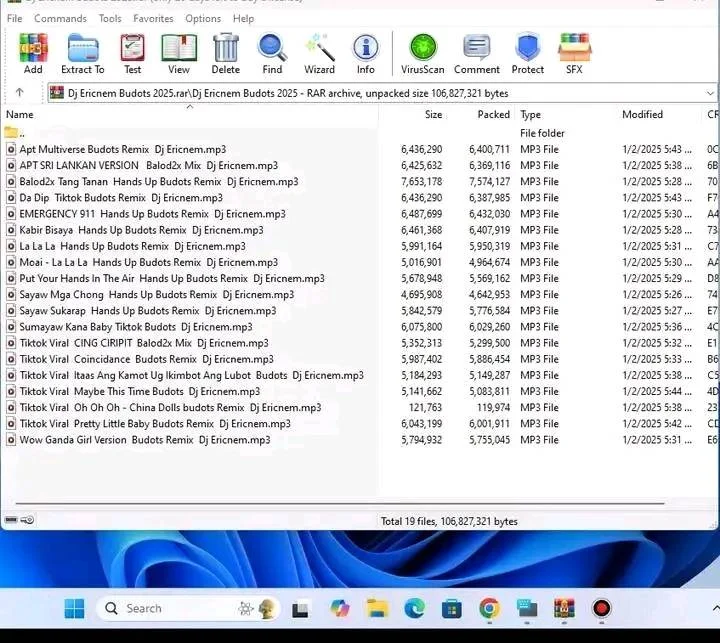Run the Test archive tool
Image resolution: width=720 pixels, height=643 pixels.
coord(132,53)
